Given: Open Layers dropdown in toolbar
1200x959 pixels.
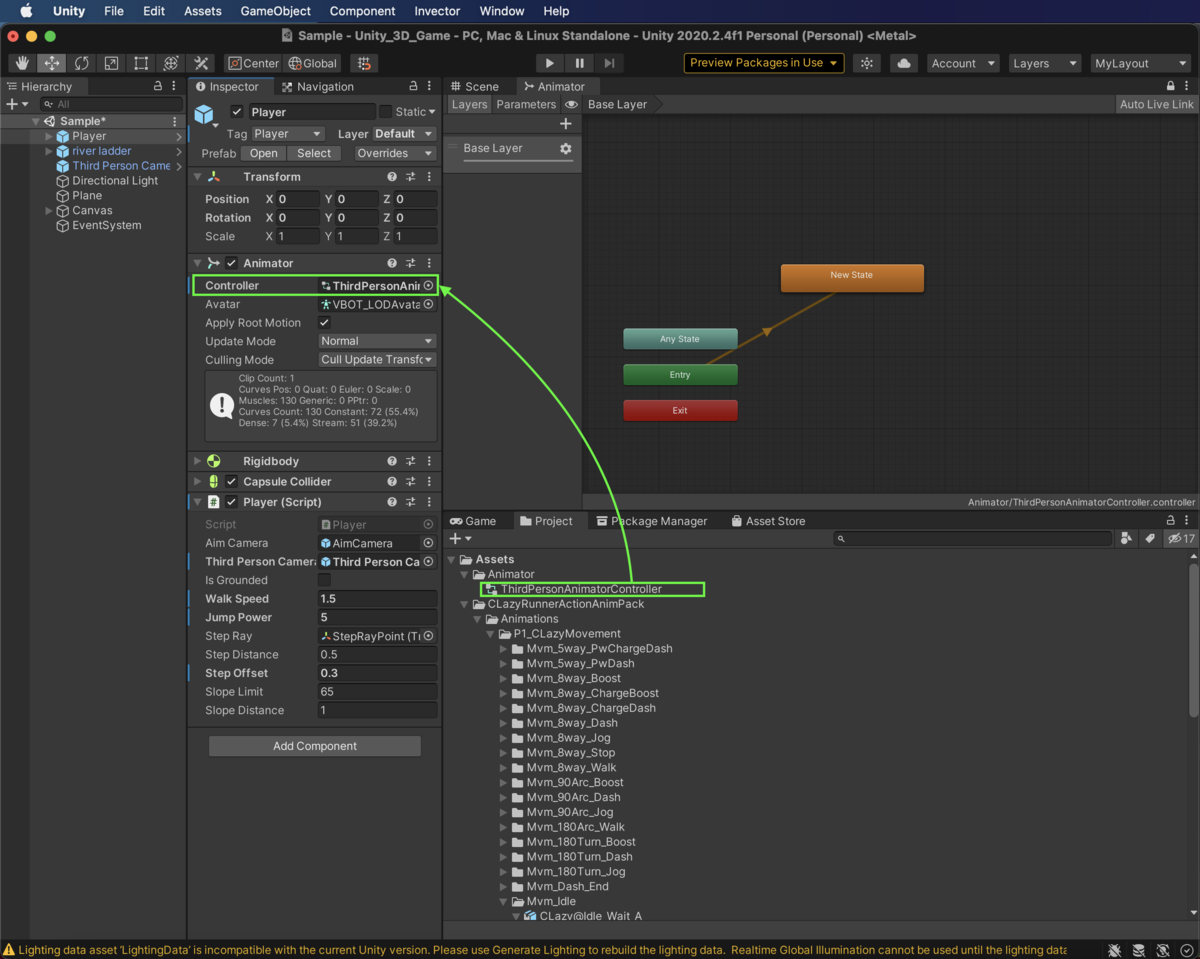Looking at the screenshot, I should (1044, 63).
